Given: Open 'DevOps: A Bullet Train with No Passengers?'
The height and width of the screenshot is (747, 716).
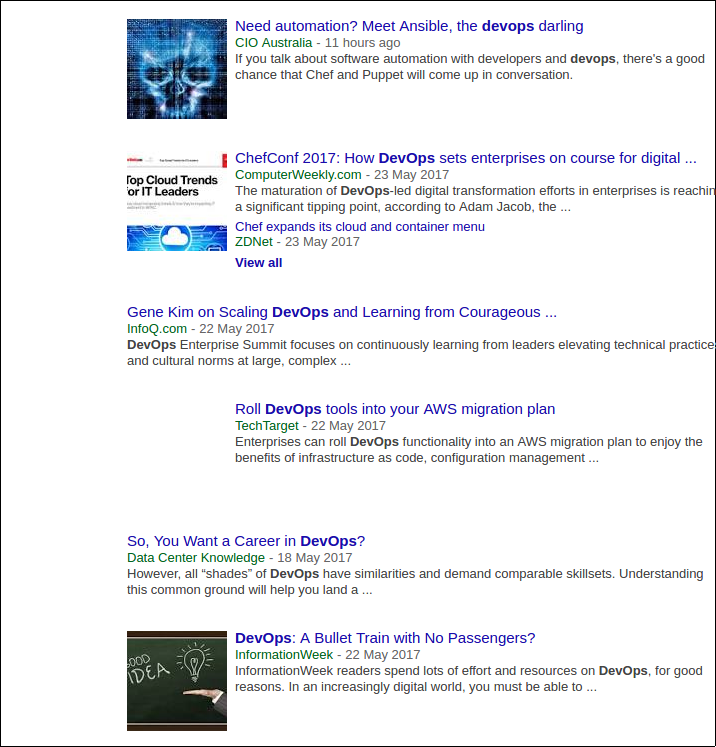Looking at the screenshot, I should pos(385,638).
